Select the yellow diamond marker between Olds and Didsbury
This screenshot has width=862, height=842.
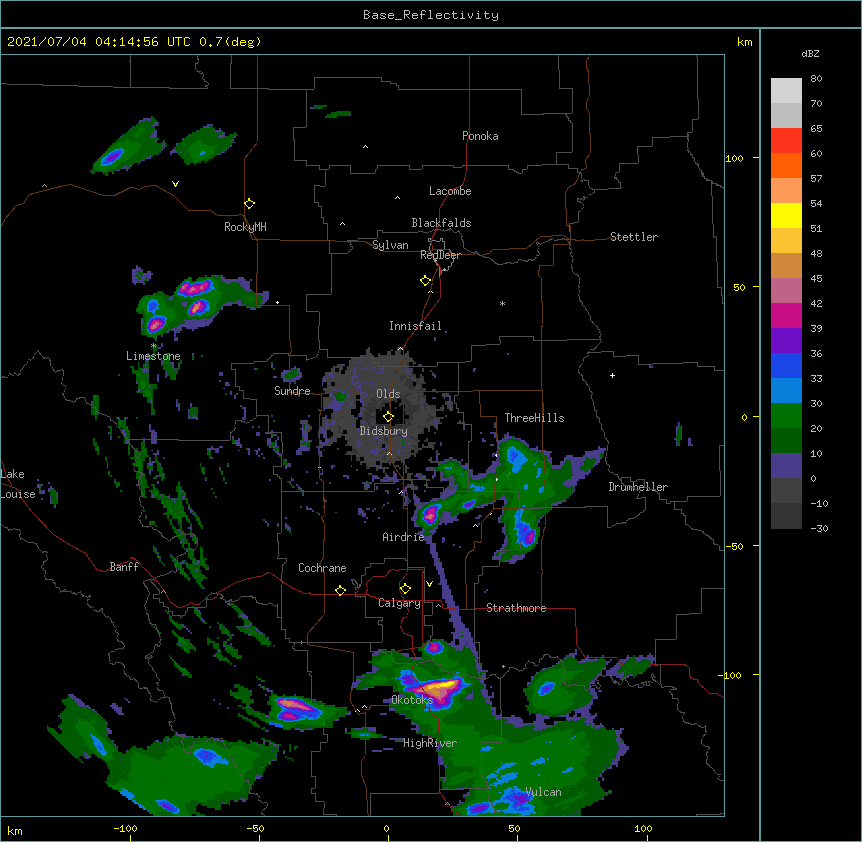point(389,417)
